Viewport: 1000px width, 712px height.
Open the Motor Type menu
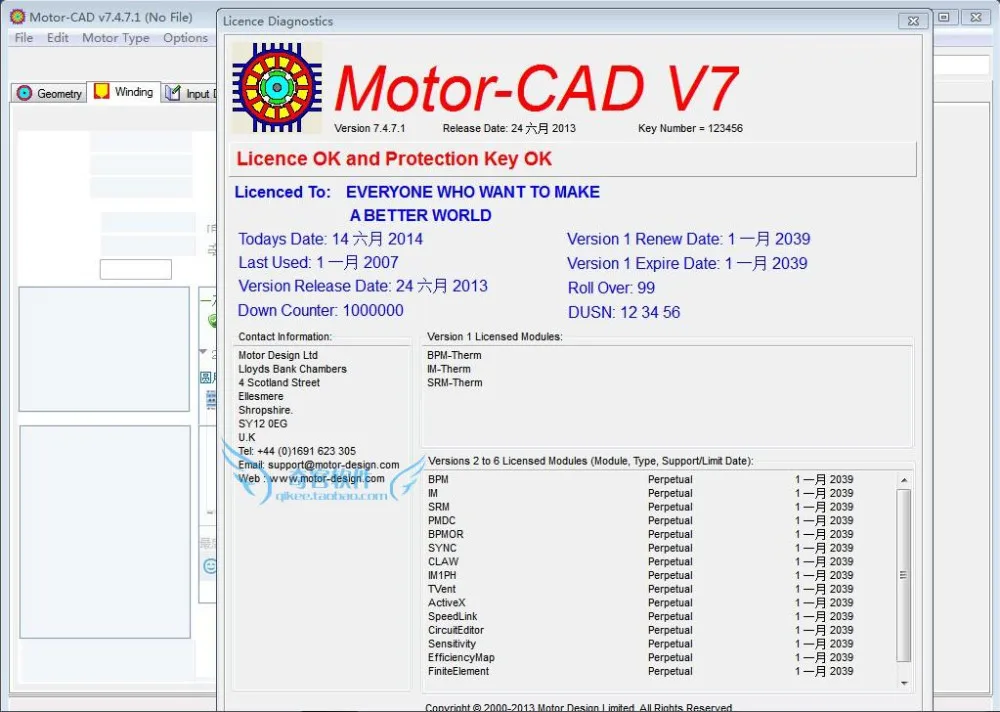115,38
